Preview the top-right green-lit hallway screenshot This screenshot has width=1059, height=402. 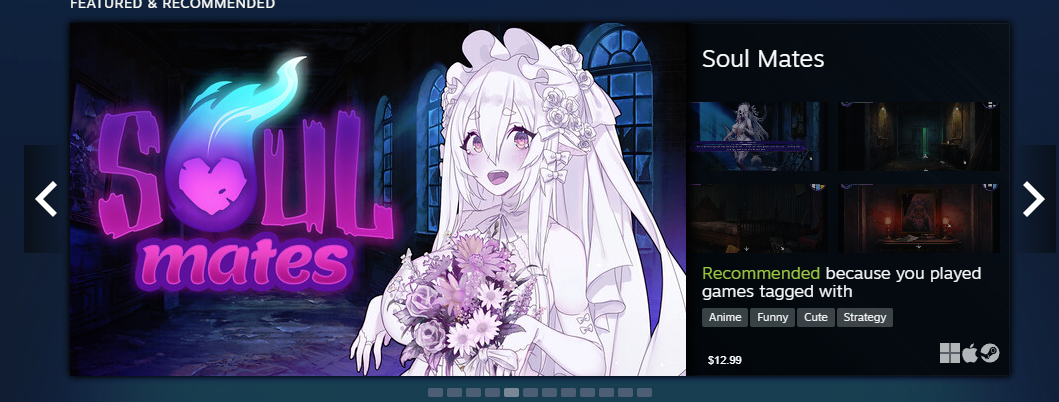tap(919, 136)
